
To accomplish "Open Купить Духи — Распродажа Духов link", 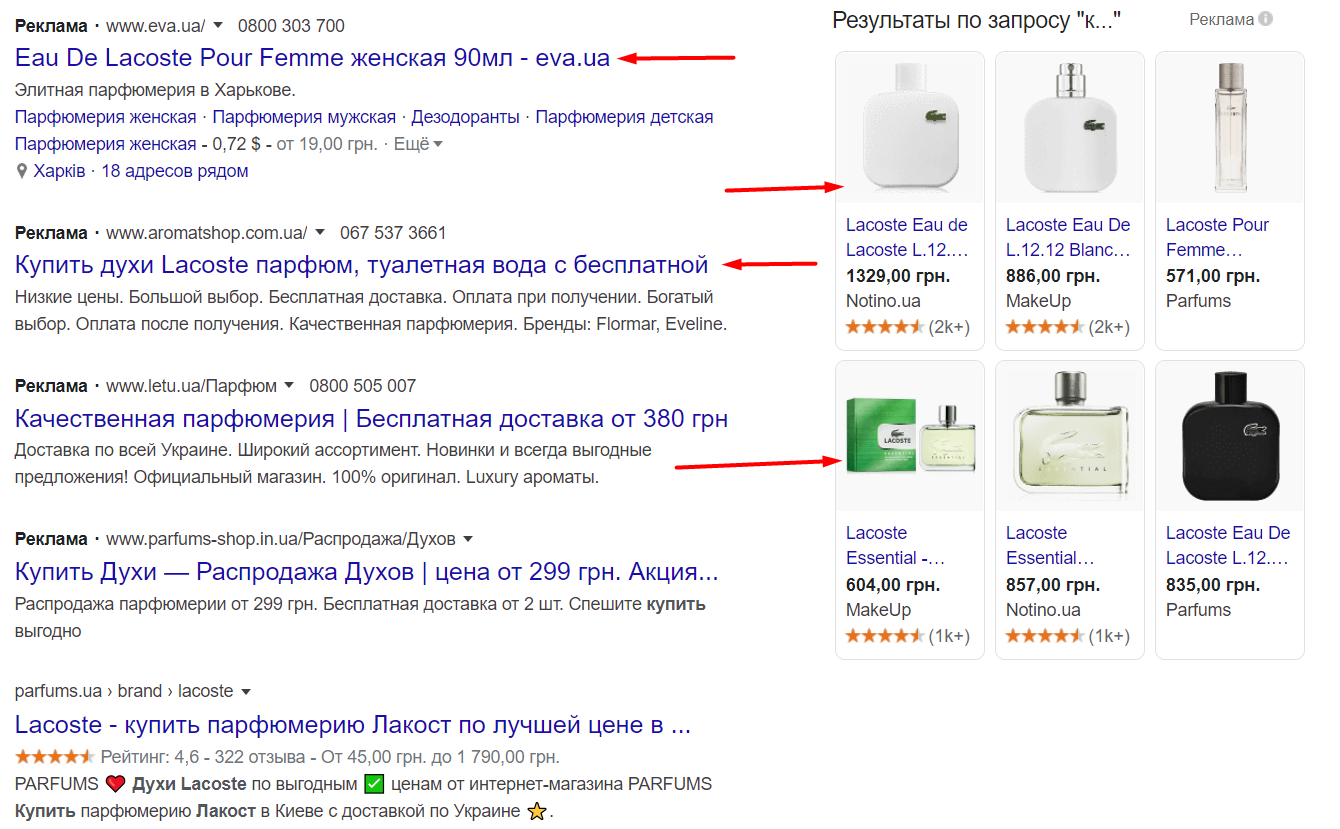I will (366, 572).
